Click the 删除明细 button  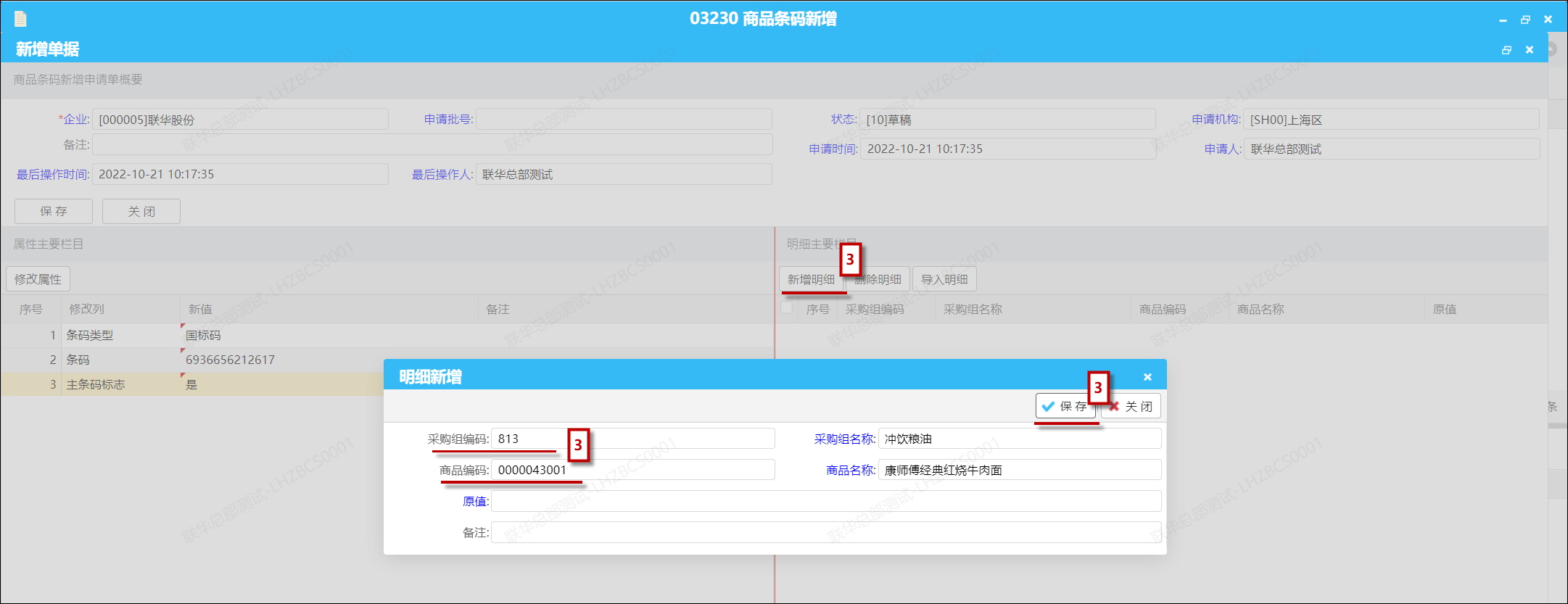[x=878, y=280]
